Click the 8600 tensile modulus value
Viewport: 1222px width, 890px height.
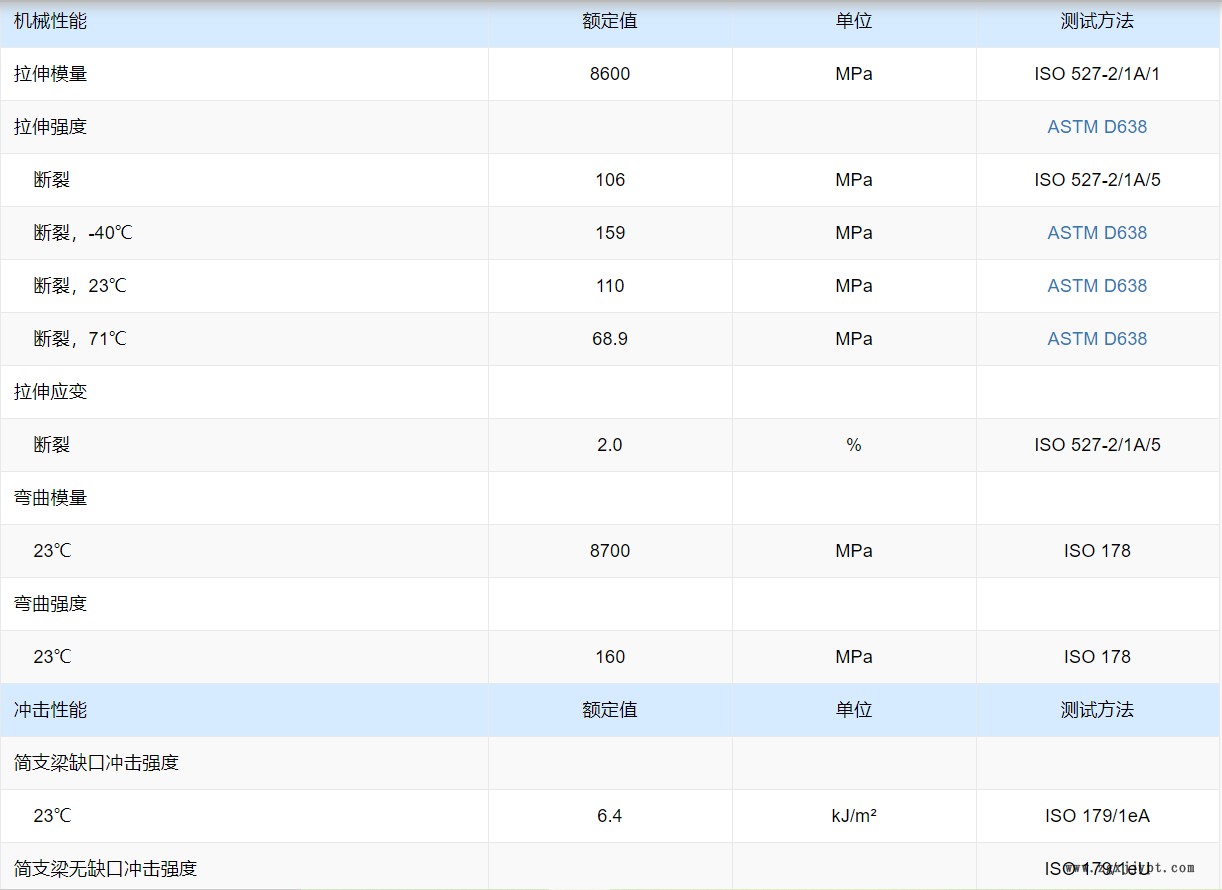[610, 74]
